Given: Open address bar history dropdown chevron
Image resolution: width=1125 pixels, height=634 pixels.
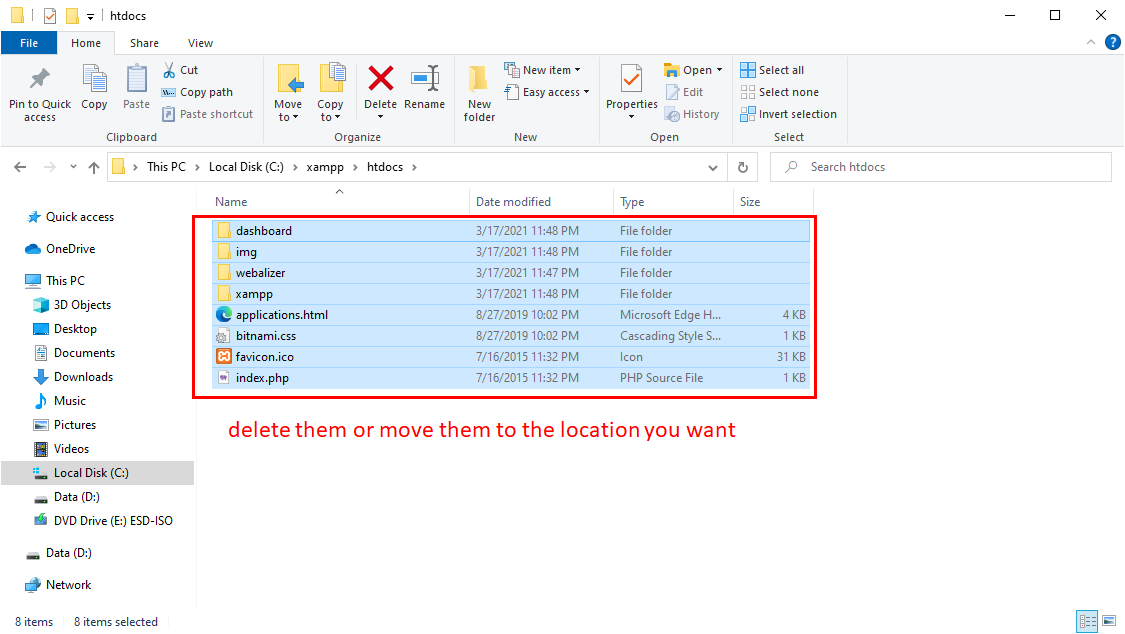Looking at the screenshot, I should point(712,168).
